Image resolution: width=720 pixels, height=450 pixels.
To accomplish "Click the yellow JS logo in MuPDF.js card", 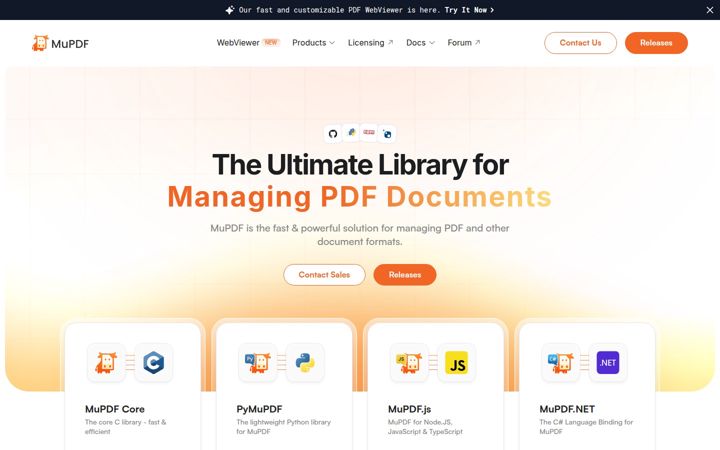I will 456,363.
